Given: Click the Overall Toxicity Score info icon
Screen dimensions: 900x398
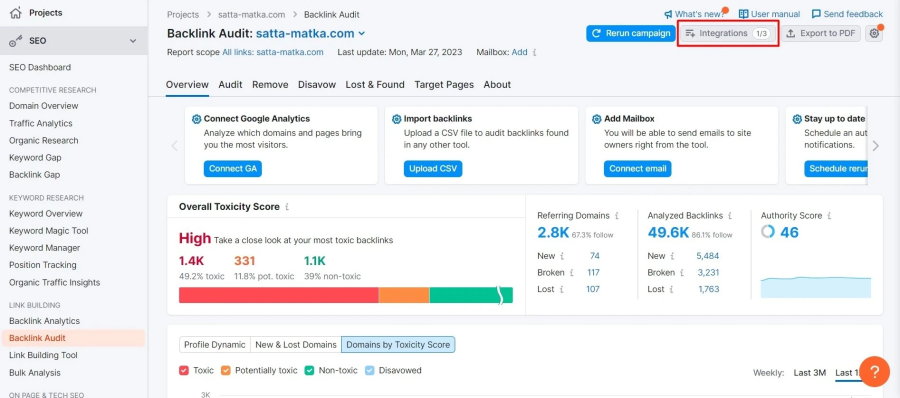Looking at the screenshot, I should tap(287, 207).
